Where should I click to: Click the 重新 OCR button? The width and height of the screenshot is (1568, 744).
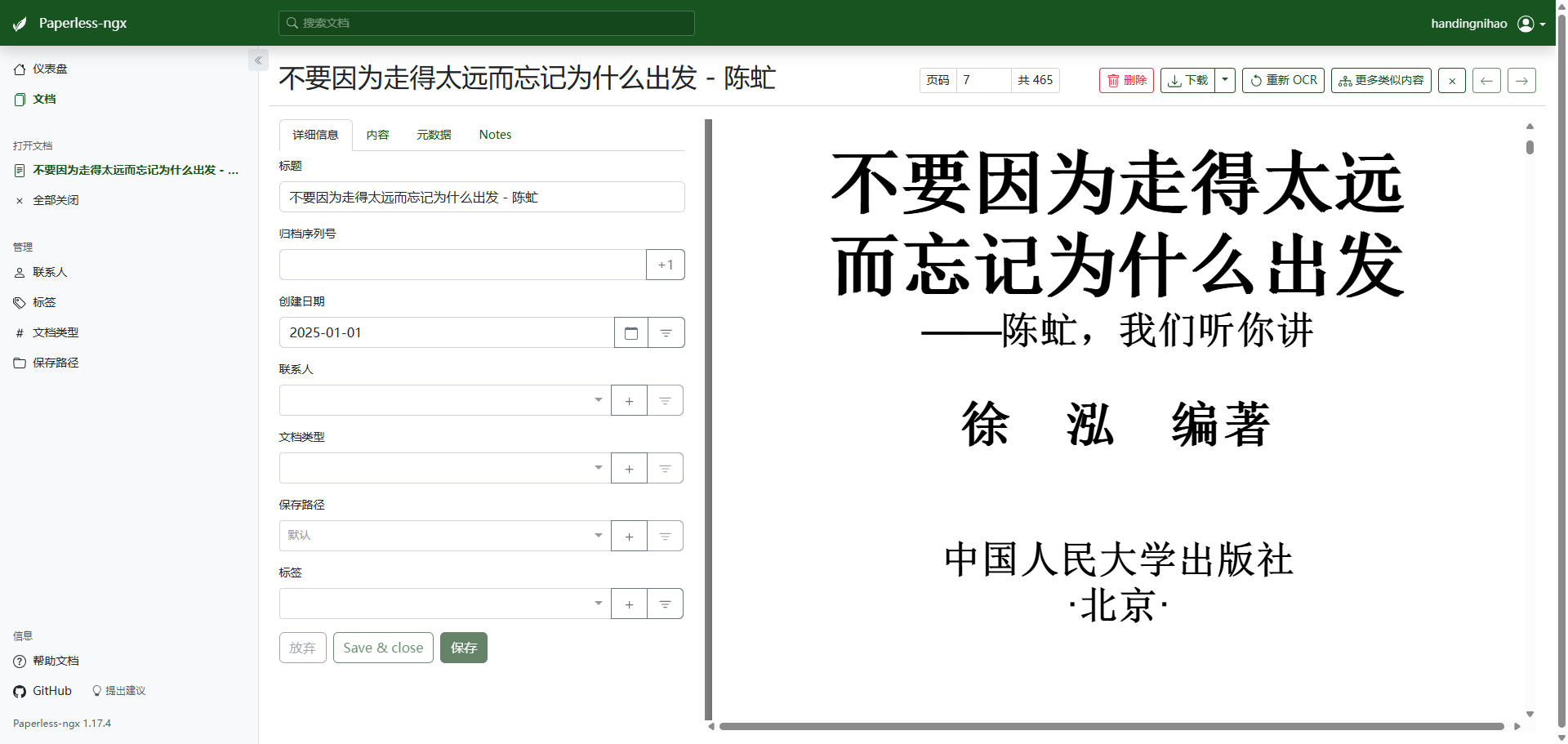1283,80
